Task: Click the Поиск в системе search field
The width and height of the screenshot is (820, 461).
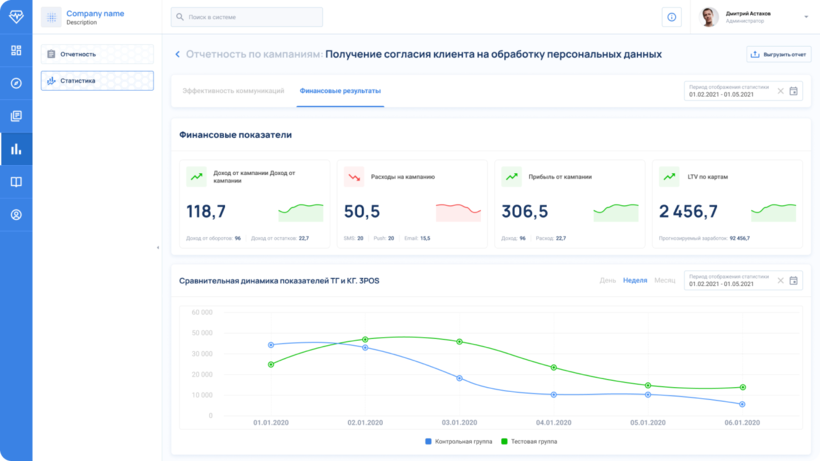Action: 247,17
